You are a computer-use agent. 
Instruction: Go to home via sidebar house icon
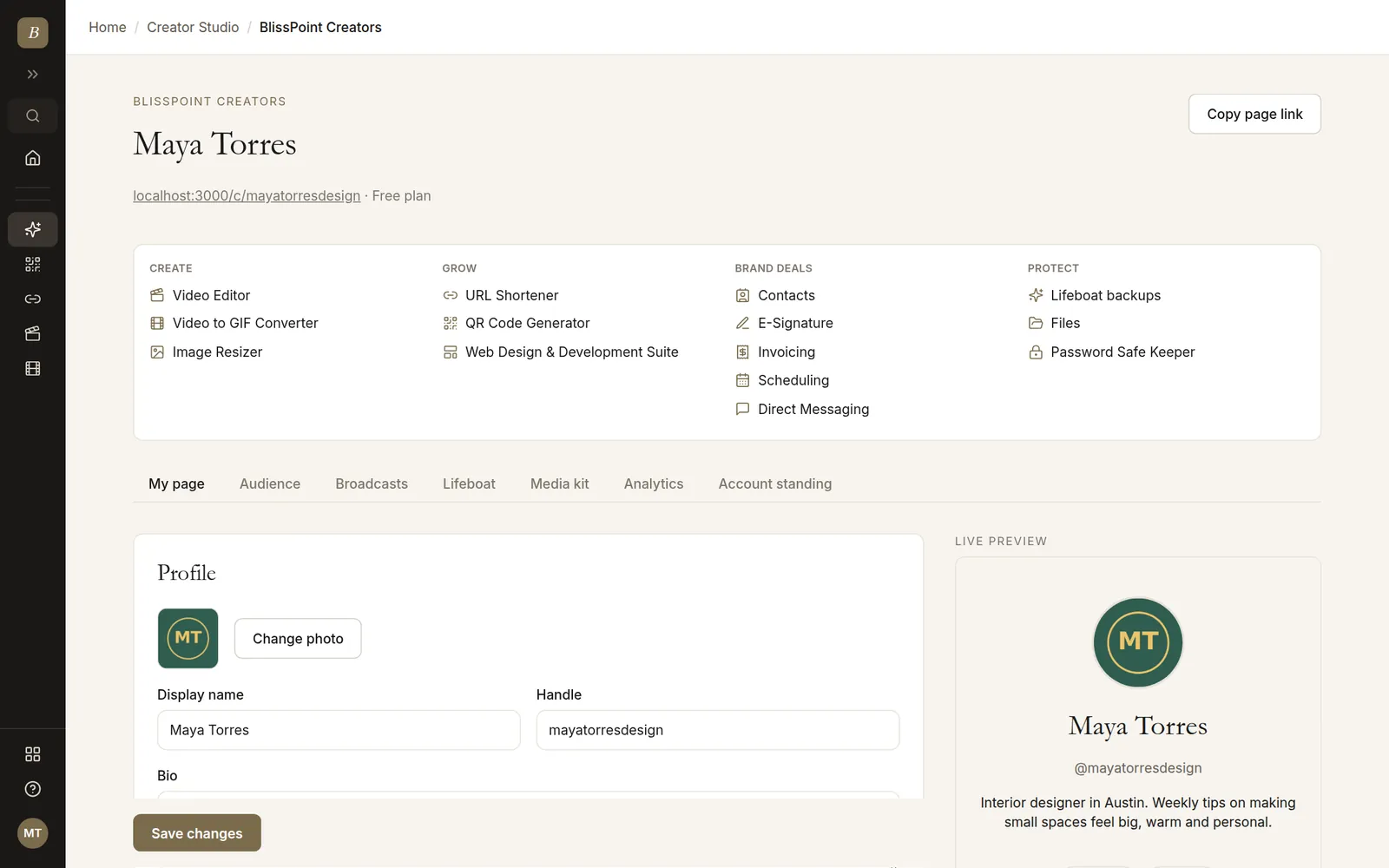[x=33, y=158]
